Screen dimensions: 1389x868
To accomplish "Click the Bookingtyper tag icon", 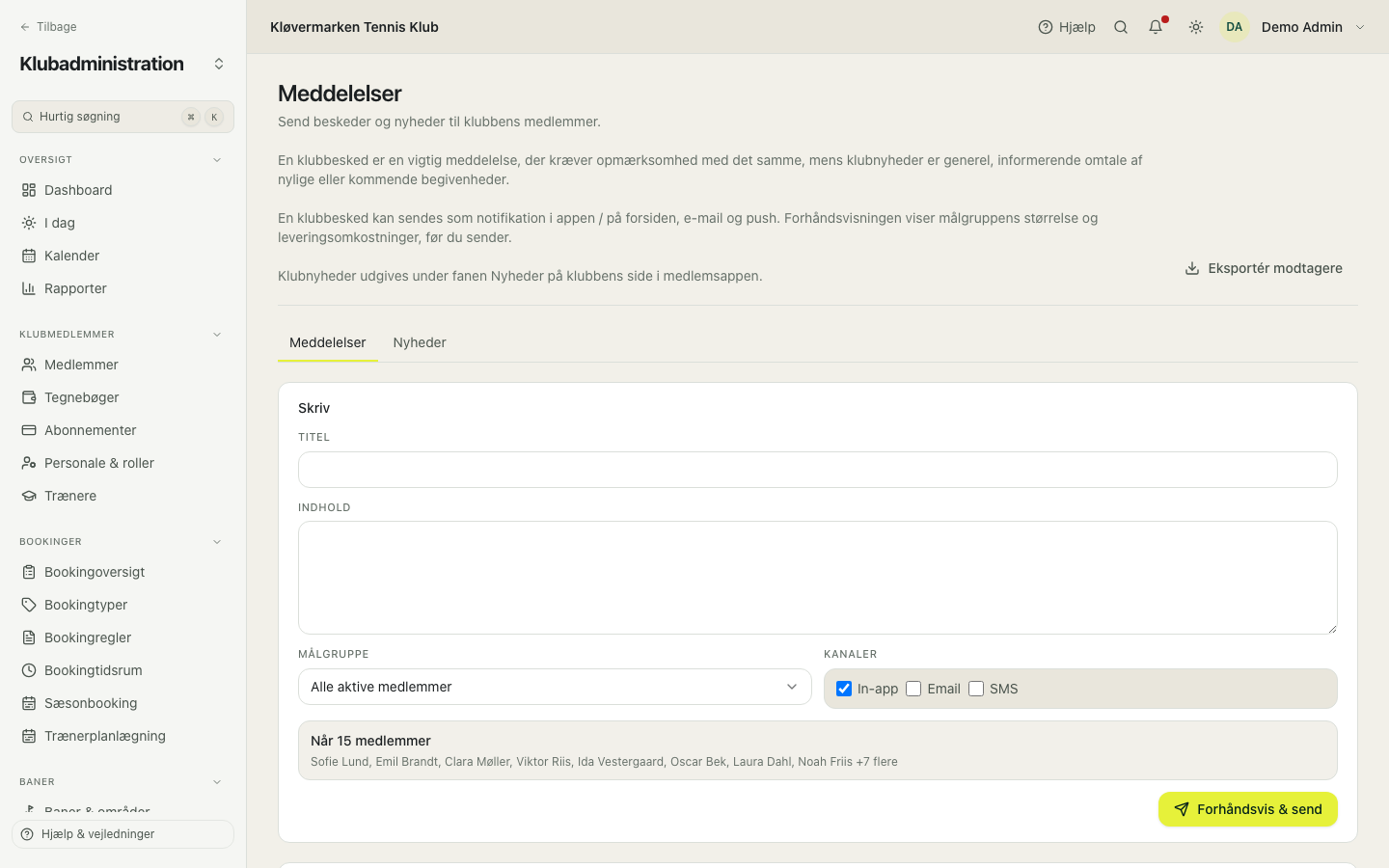I will 29,605.
